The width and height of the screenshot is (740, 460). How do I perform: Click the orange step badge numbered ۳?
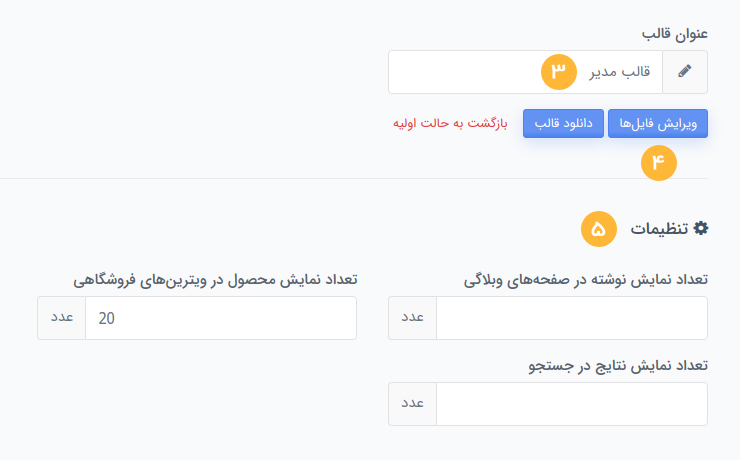coord(560,72)
